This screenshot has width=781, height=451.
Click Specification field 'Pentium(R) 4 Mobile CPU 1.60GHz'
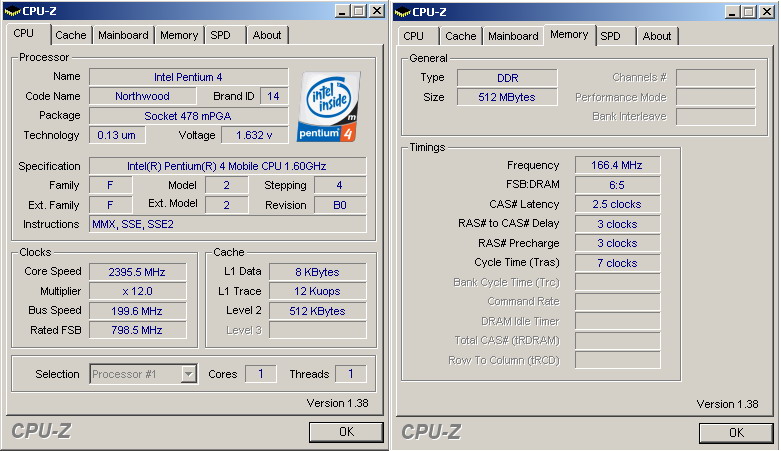tap(228, 166)
